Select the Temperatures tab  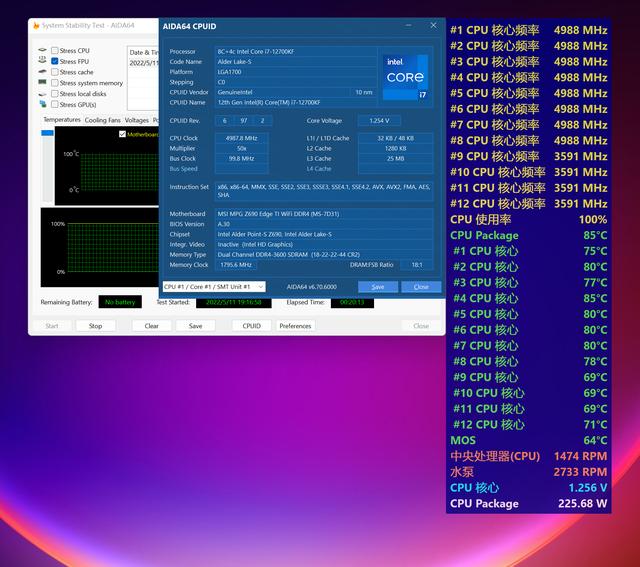(61, 120)
